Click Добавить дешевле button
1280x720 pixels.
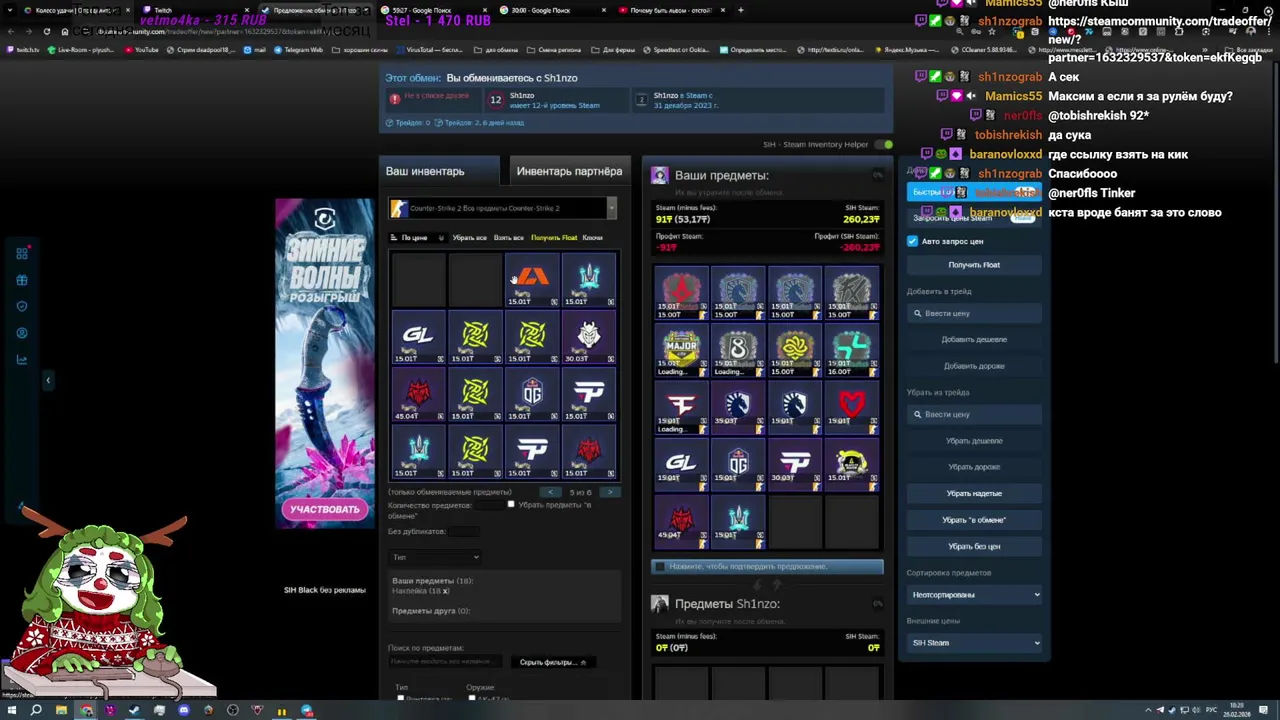point(974,339)
